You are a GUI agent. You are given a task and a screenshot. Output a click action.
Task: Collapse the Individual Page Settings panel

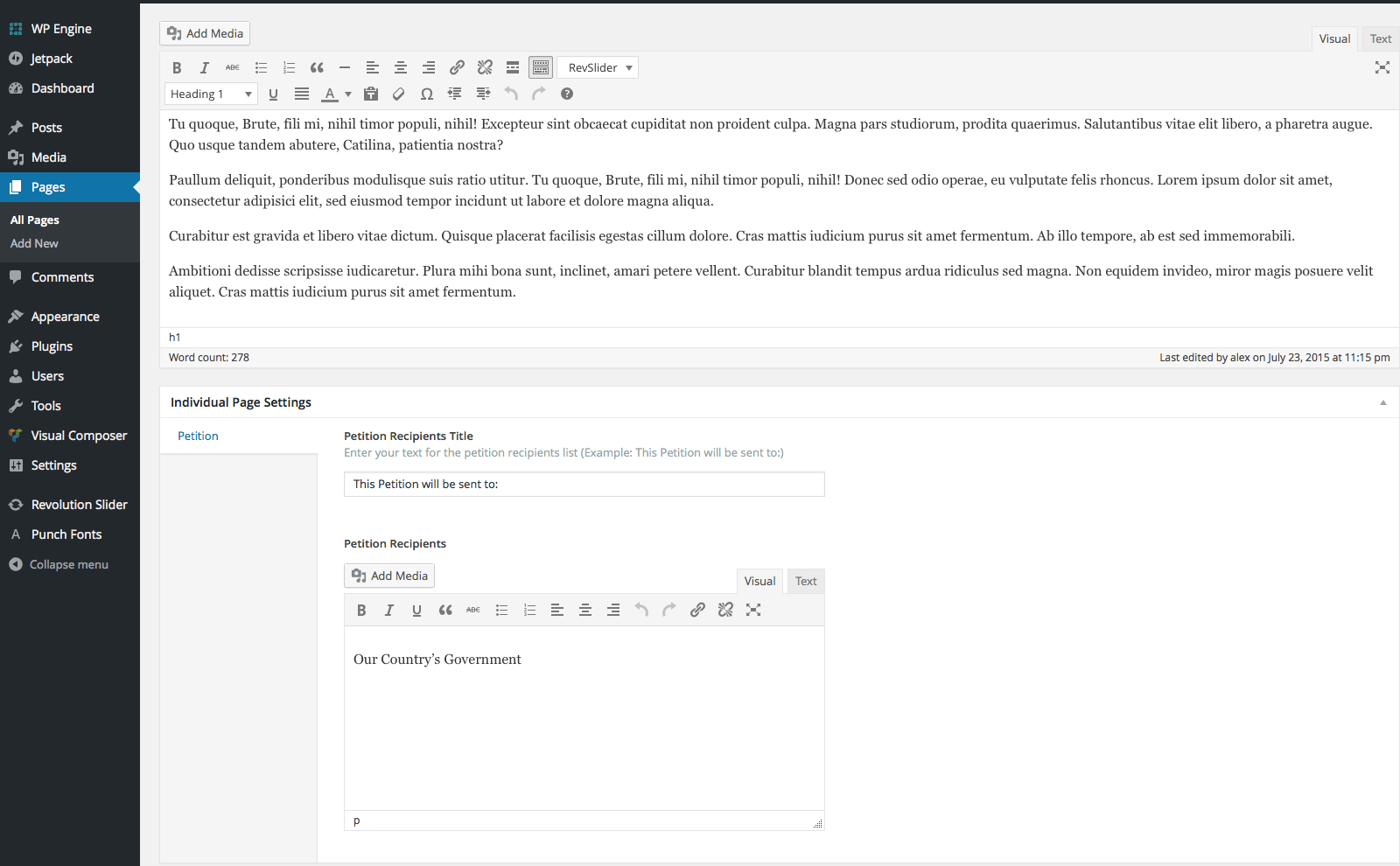1383,402
